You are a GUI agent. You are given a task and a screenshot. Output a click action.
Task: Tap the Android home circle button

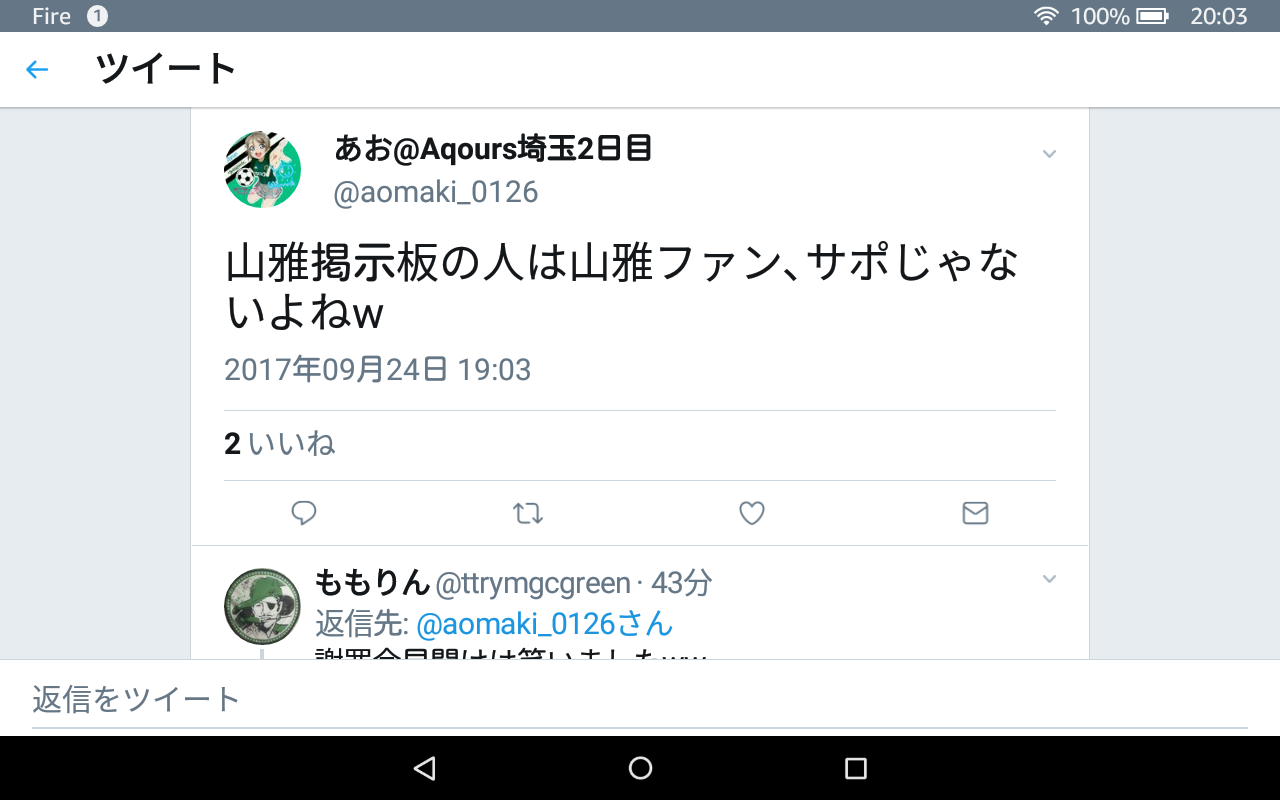640,768
